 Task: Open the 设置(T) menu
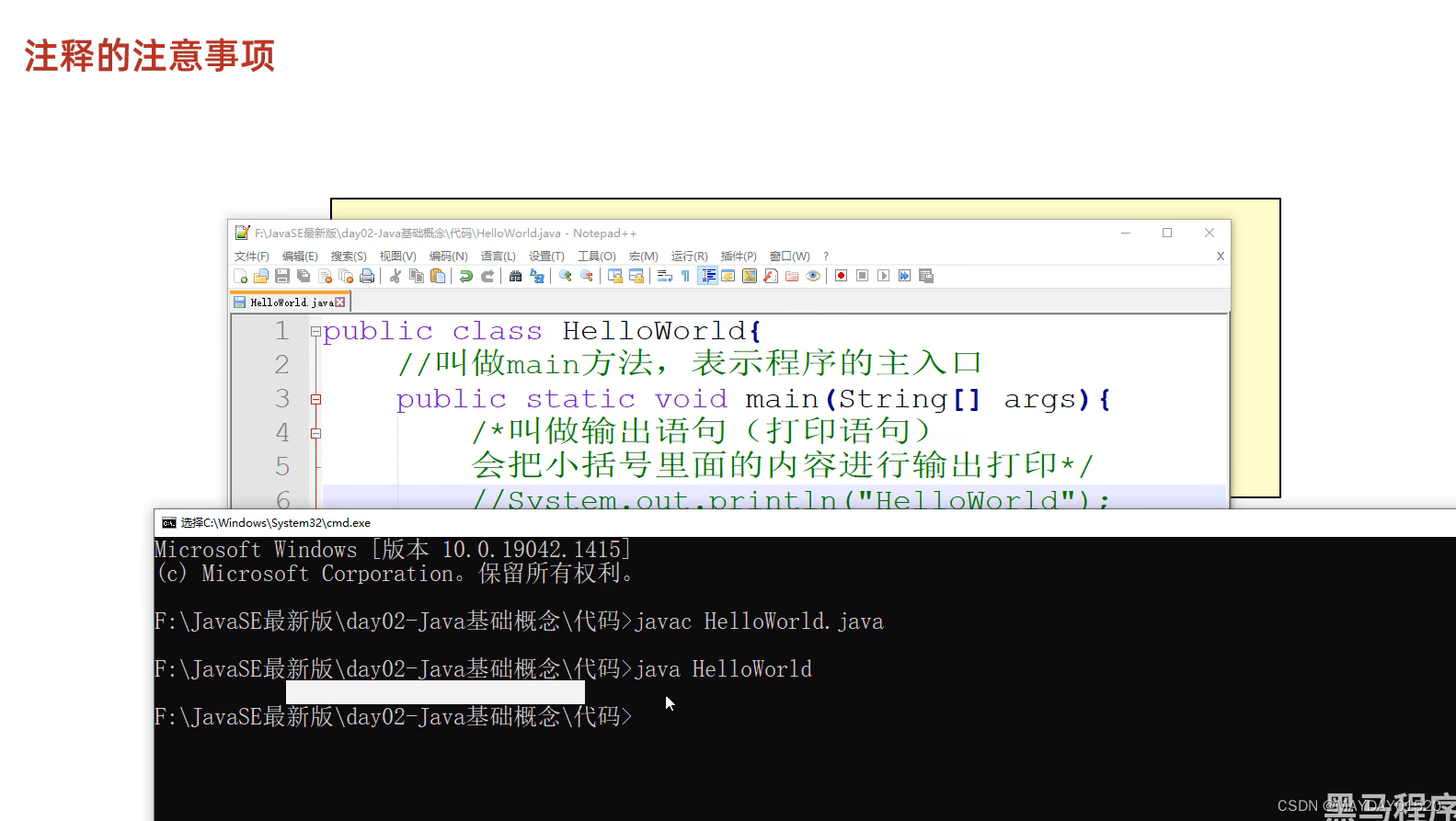pyautogui.click(x=546, y=257)
